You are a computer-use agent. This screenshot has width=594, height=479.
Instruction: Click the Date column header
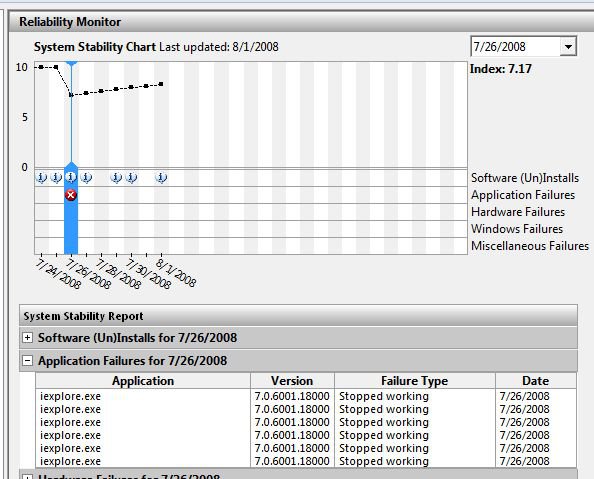pyautogui.click(x=535, y=381)
